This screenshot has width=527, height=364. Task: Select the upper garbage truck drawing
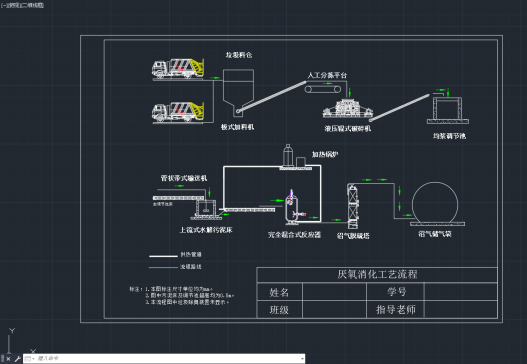point(178,69)
